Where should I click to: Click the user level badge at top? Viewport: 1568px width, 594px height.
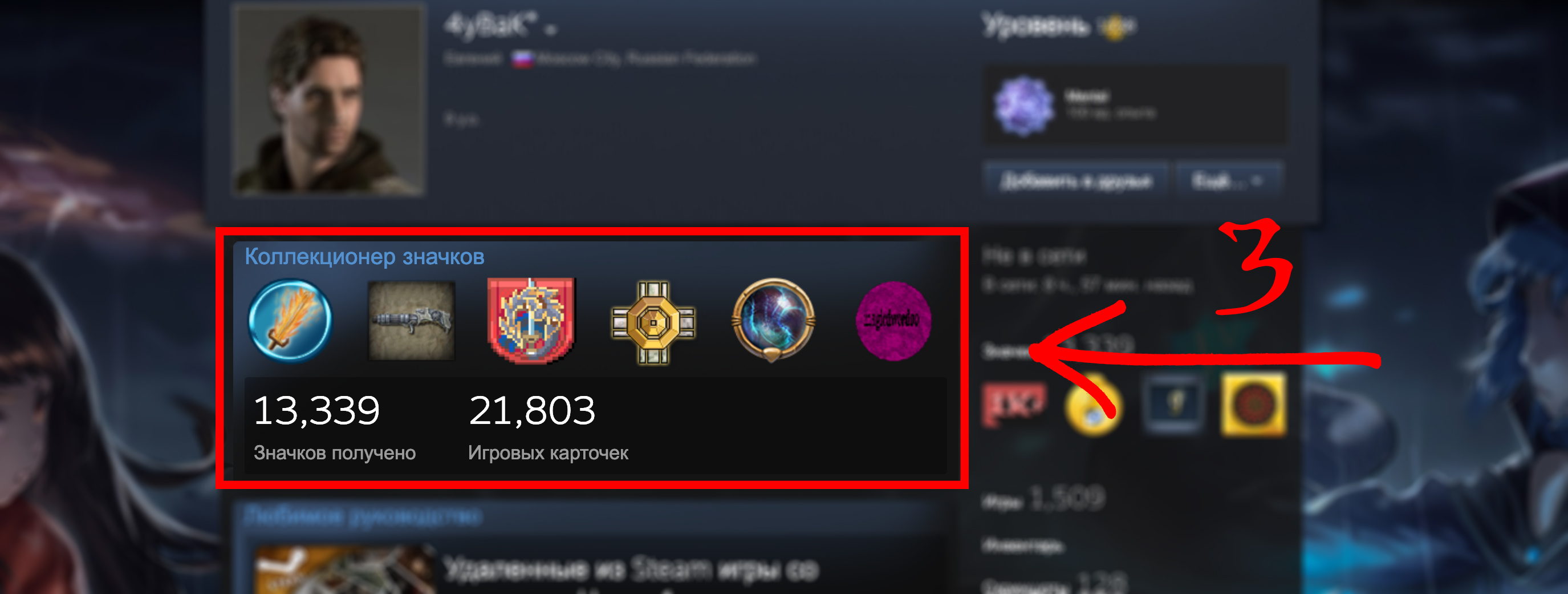click(1117, 27)
